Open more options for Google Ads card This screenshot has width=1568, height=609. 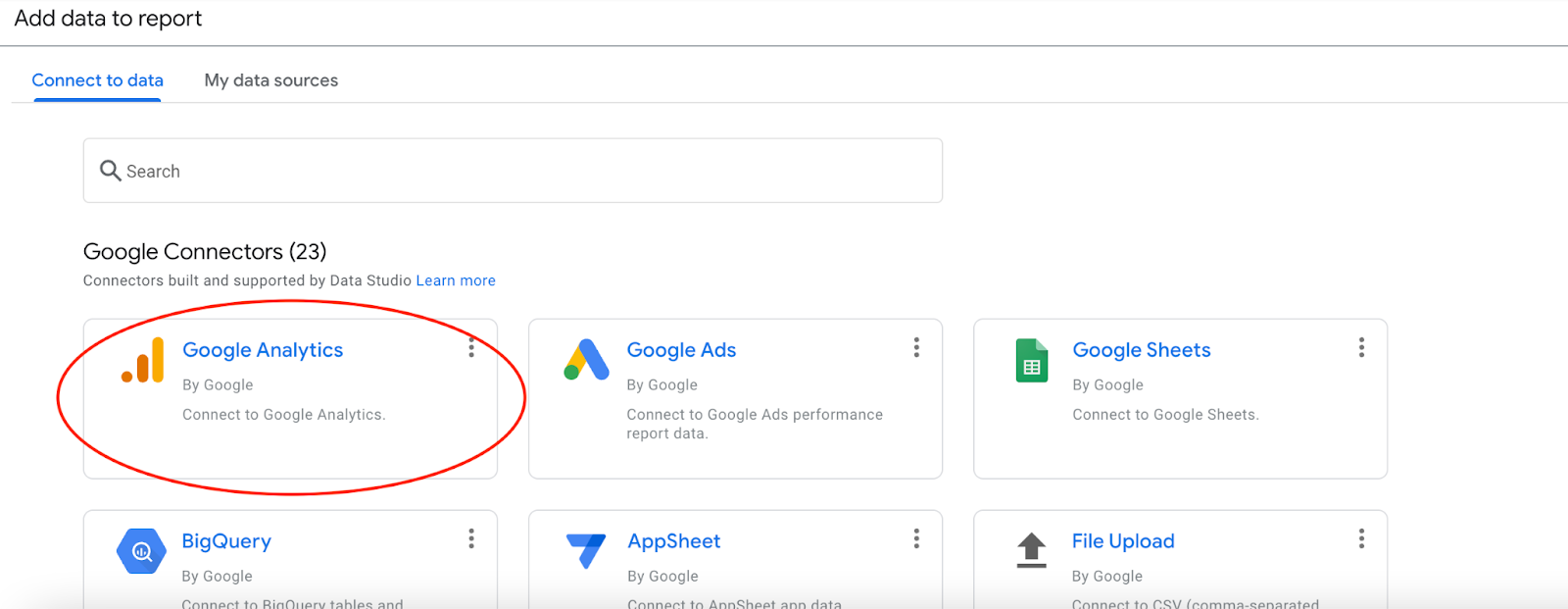[x=916, y=347]
